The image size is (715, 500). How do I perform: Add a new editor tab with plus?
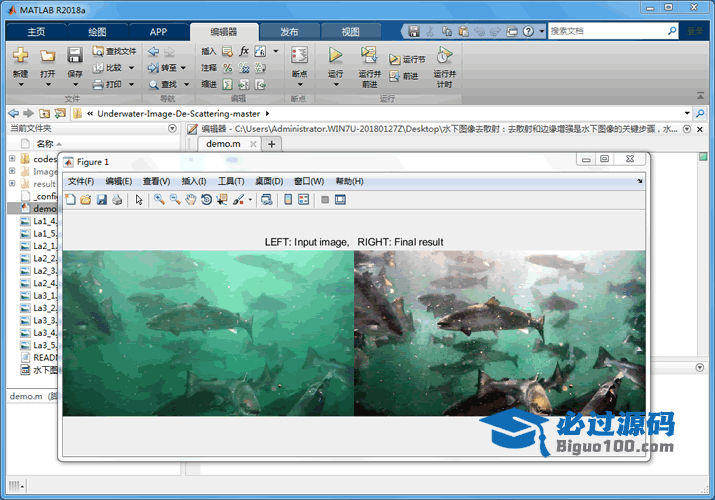(x=271, y=144)
